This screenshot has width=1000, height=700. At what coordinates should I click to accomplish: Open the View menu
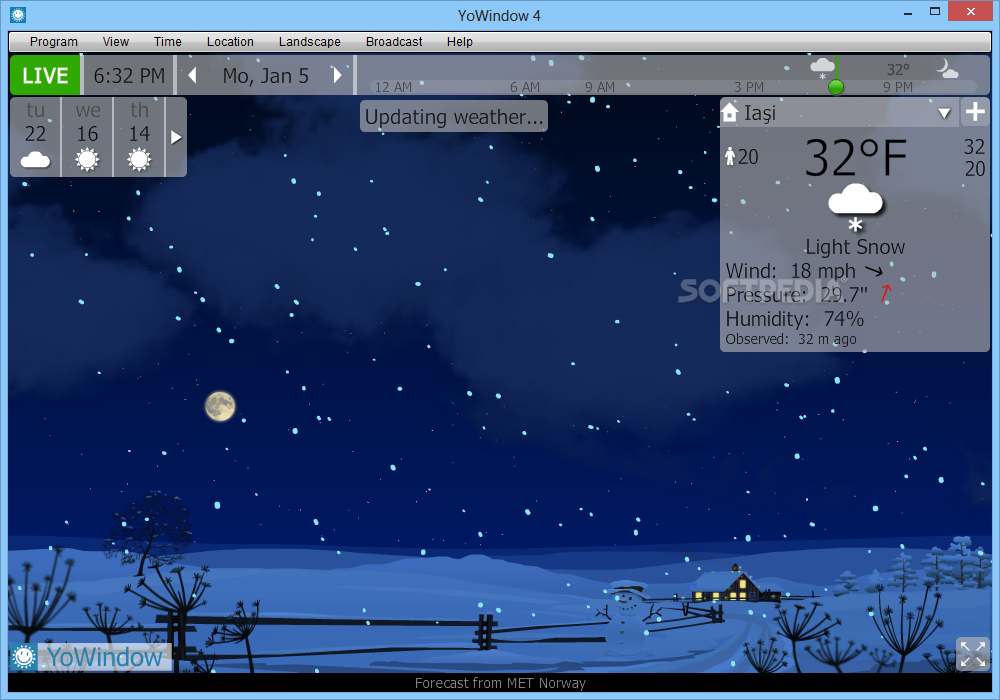[115, 41]
